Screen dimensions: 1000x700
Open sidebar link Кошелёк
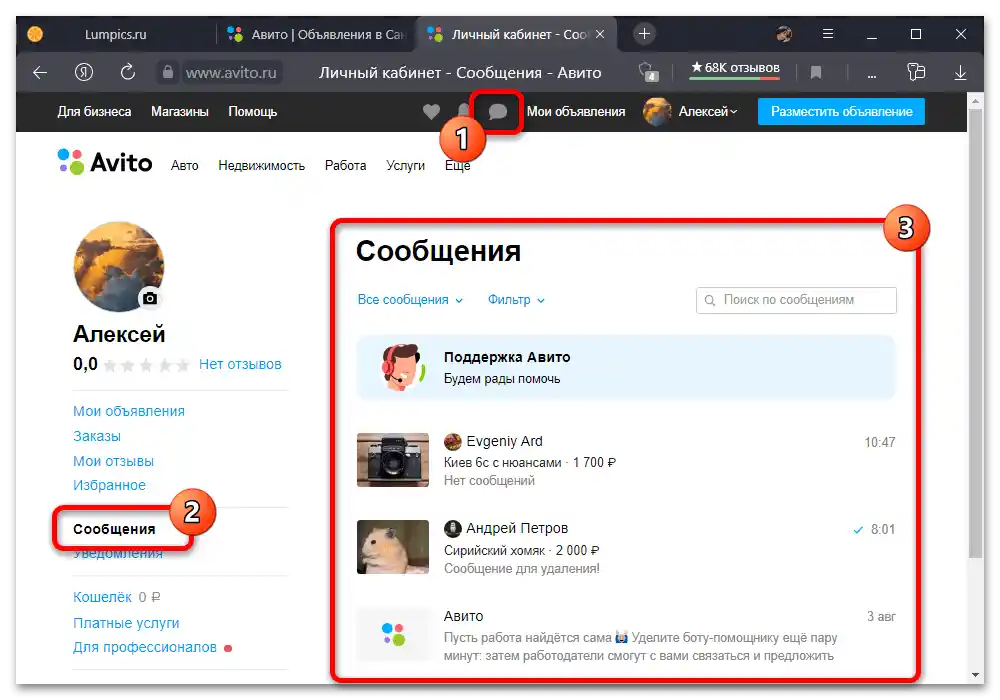(x=102, y=597)
